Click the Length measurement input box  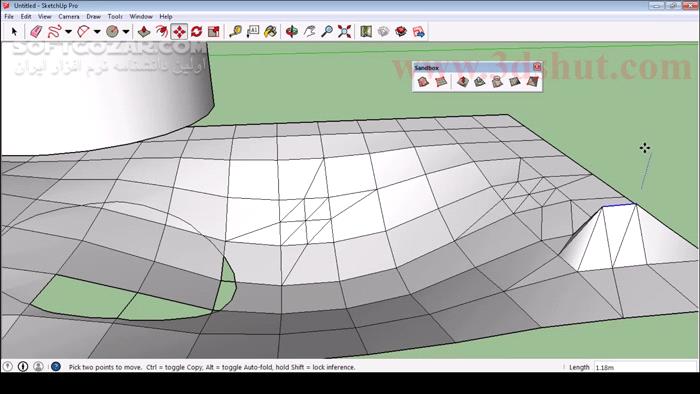coord(645,367)
